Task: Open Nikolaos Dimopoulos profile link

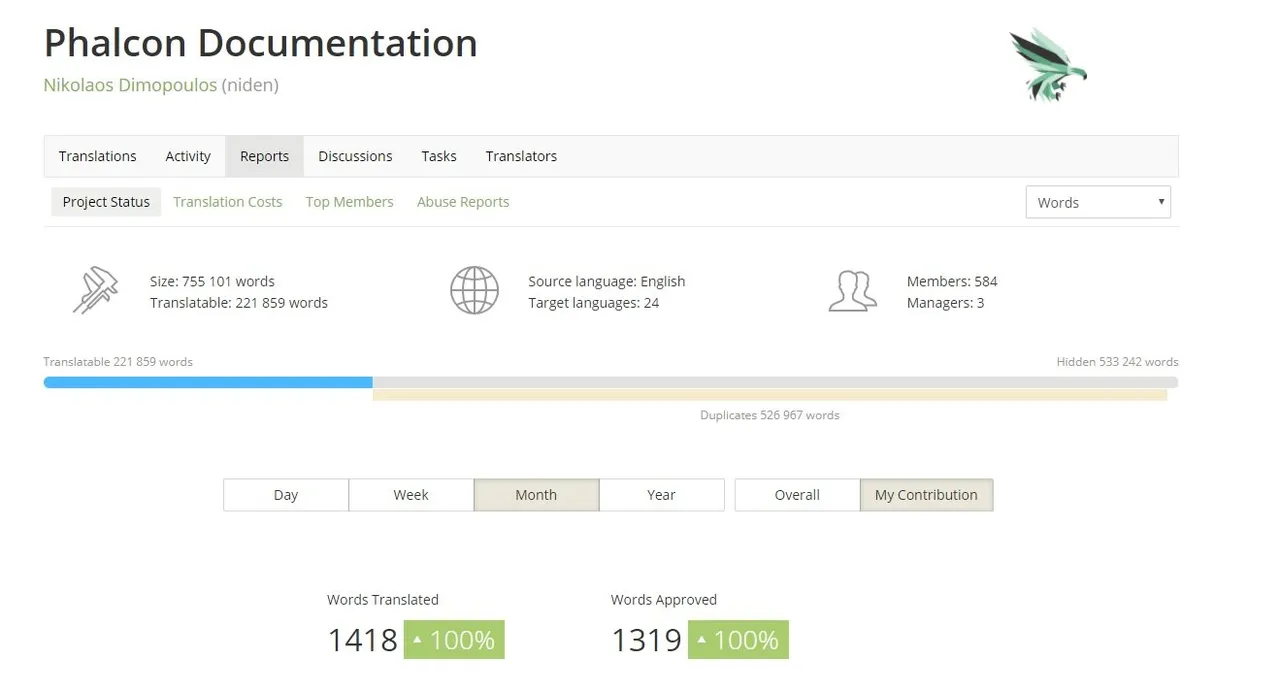Action: [x=130, y=85]
